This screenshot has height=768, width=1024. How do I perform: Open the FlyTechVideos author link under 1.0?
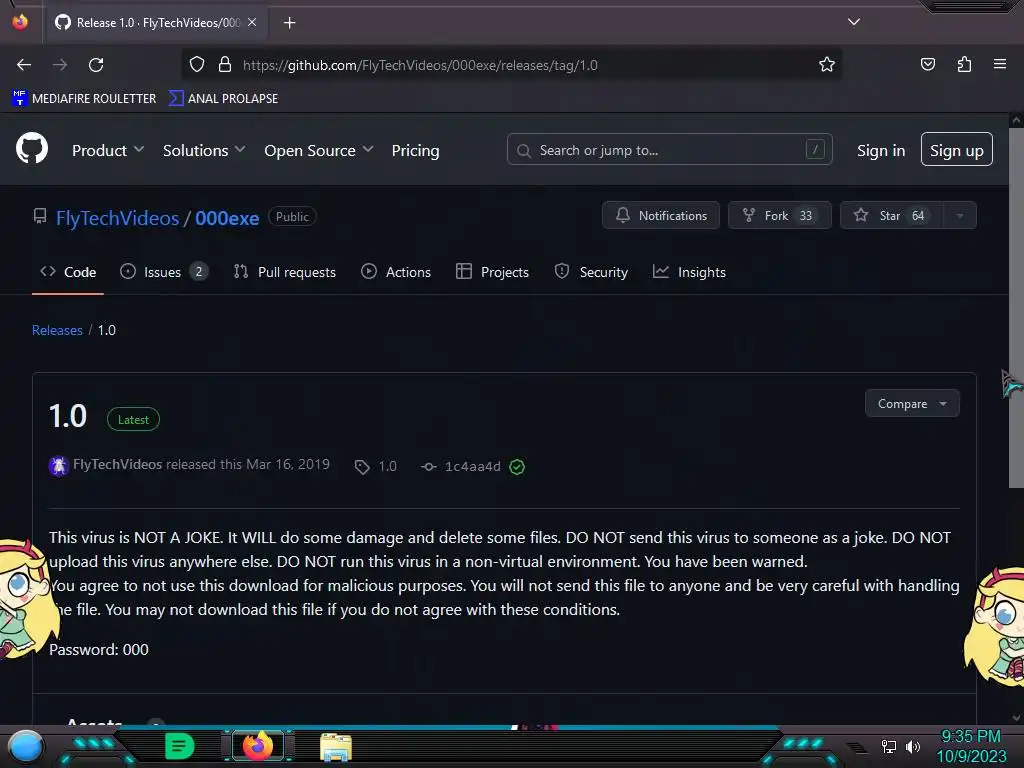tap(118, 464)
